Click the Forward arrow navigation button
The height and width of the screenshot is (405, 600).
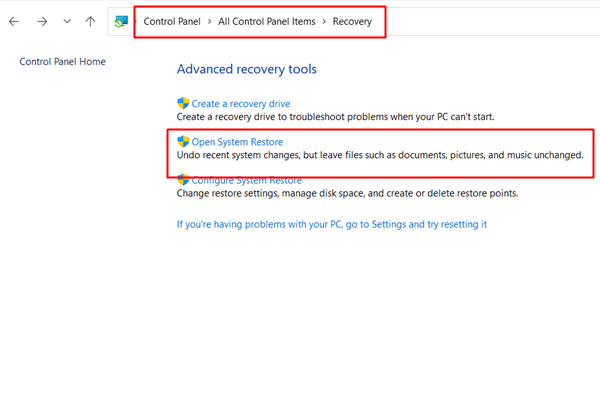[41, 21]
